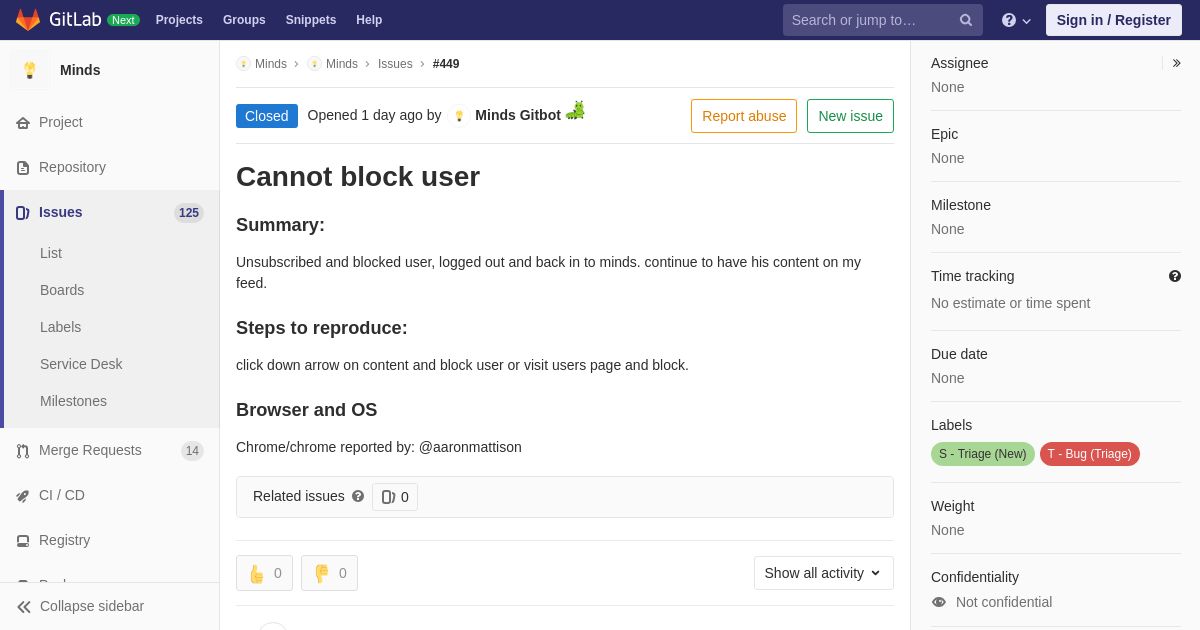Click the Assignee heading
This screenshot has height=630, width=1200.
pyautogui.click(x=960, y=63)
